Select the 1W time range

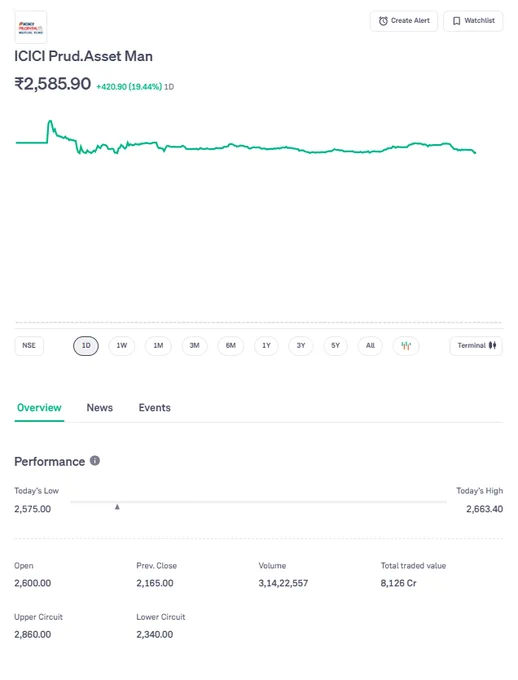point(121,346)
